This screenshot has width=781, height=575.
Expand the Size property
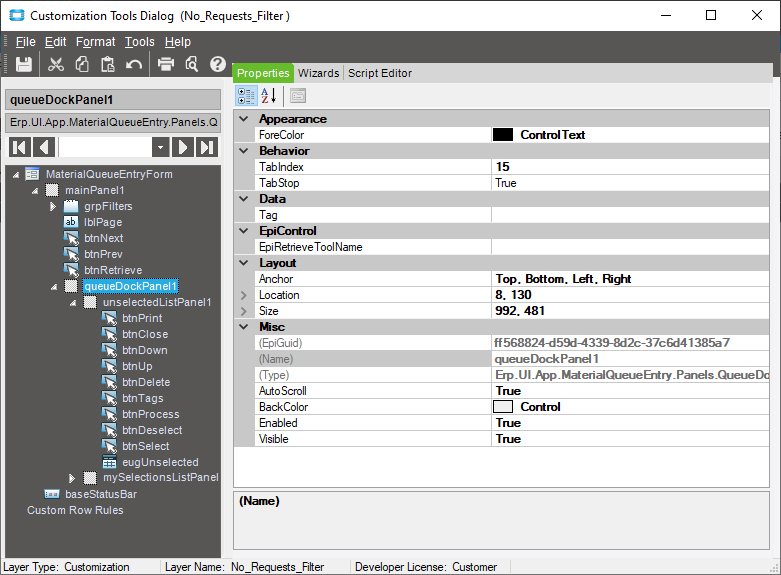[244, 311]
